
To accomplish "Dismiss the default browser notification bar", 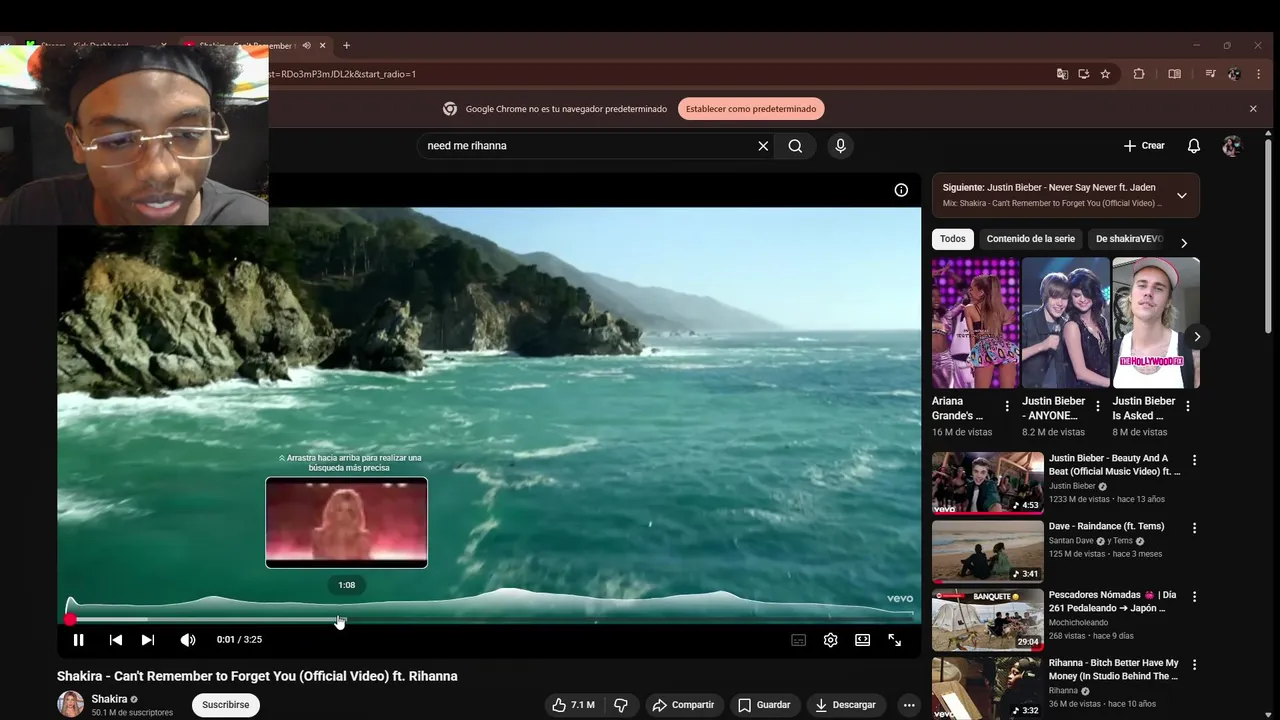I will click(1253, 109).
